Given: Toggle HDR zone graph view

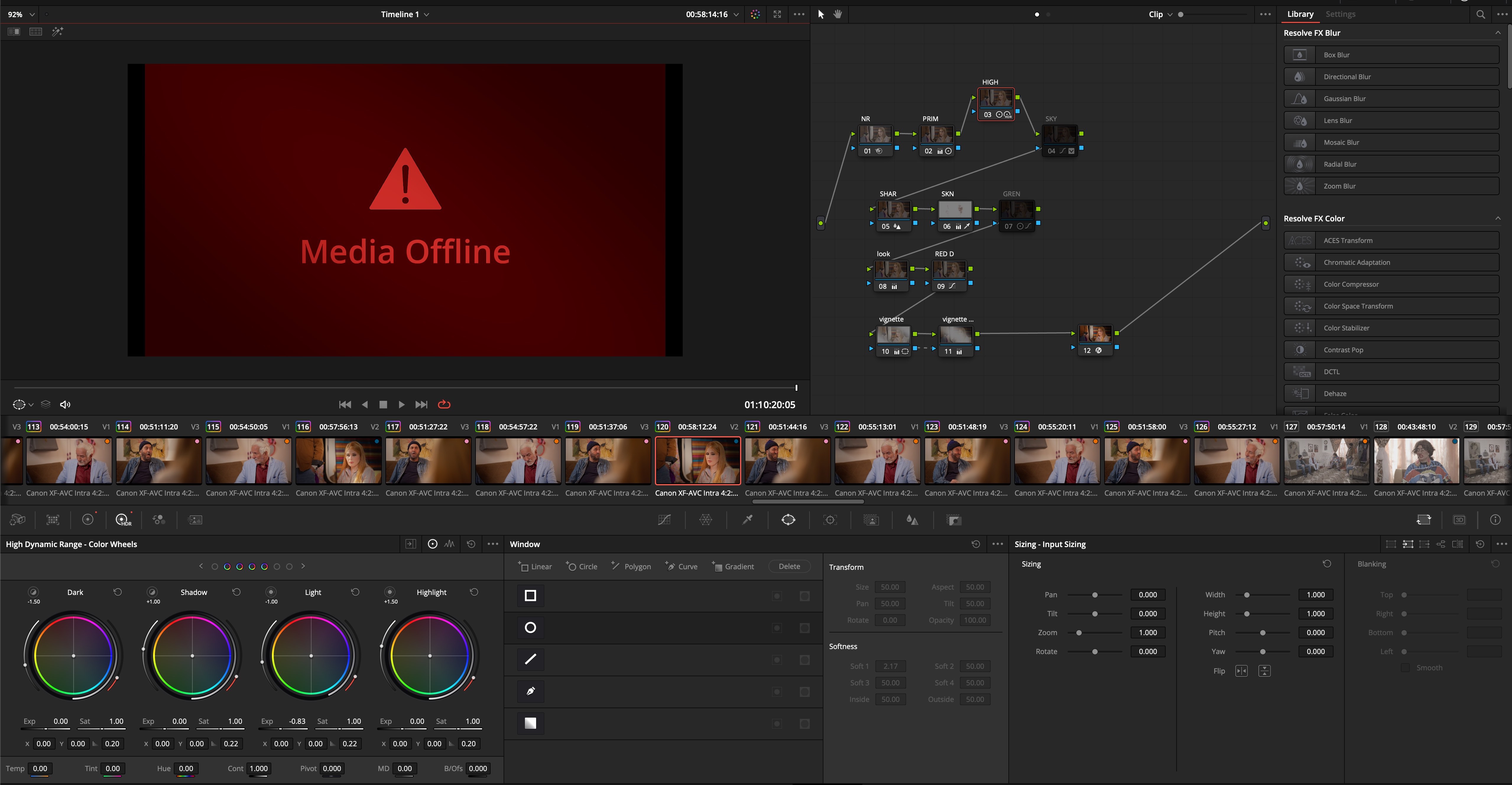Looking at the screenshot, I should (449, 544).
